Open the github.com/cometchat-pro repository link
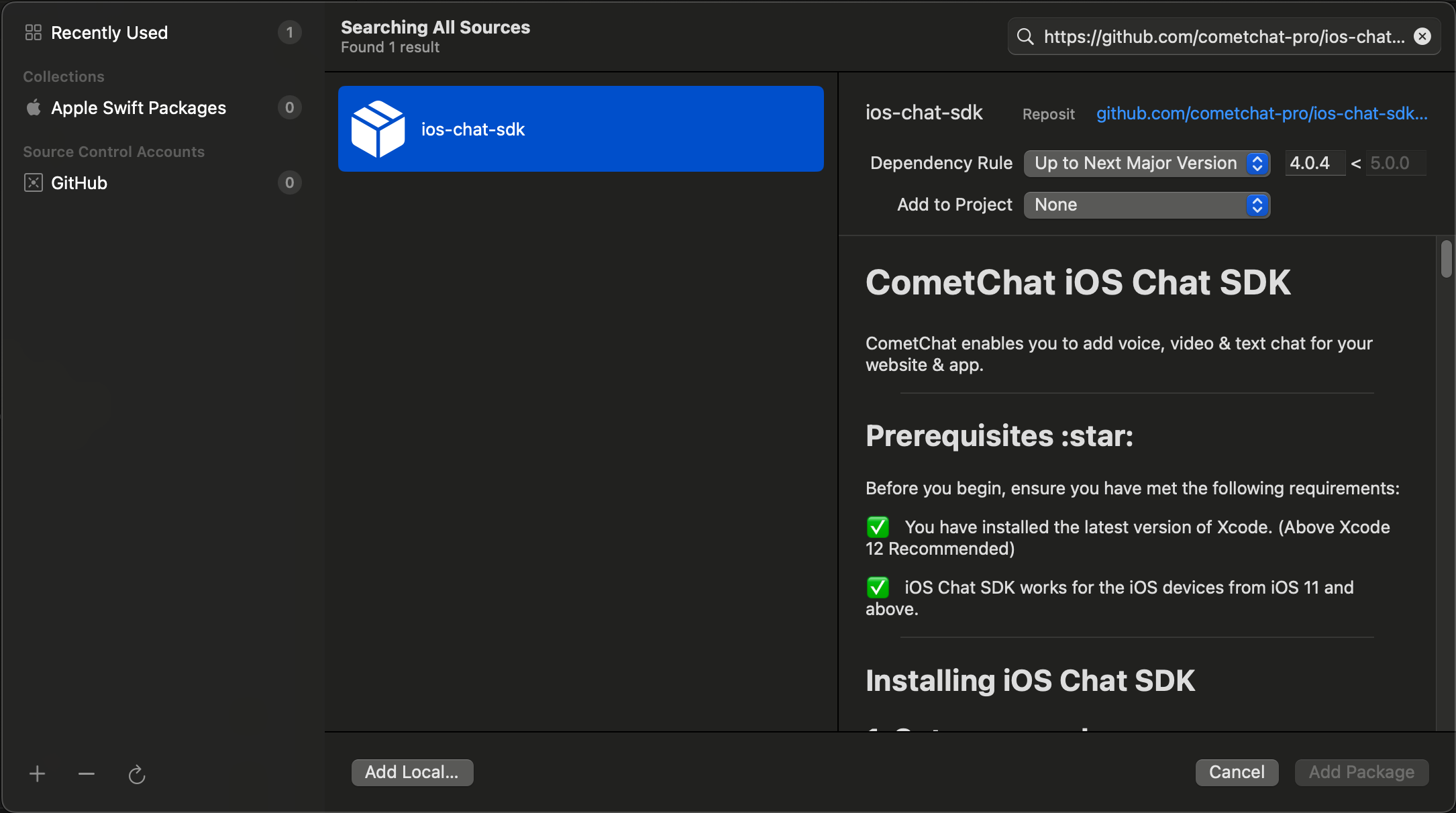The image size is (1456, 813). [1261, 113]
